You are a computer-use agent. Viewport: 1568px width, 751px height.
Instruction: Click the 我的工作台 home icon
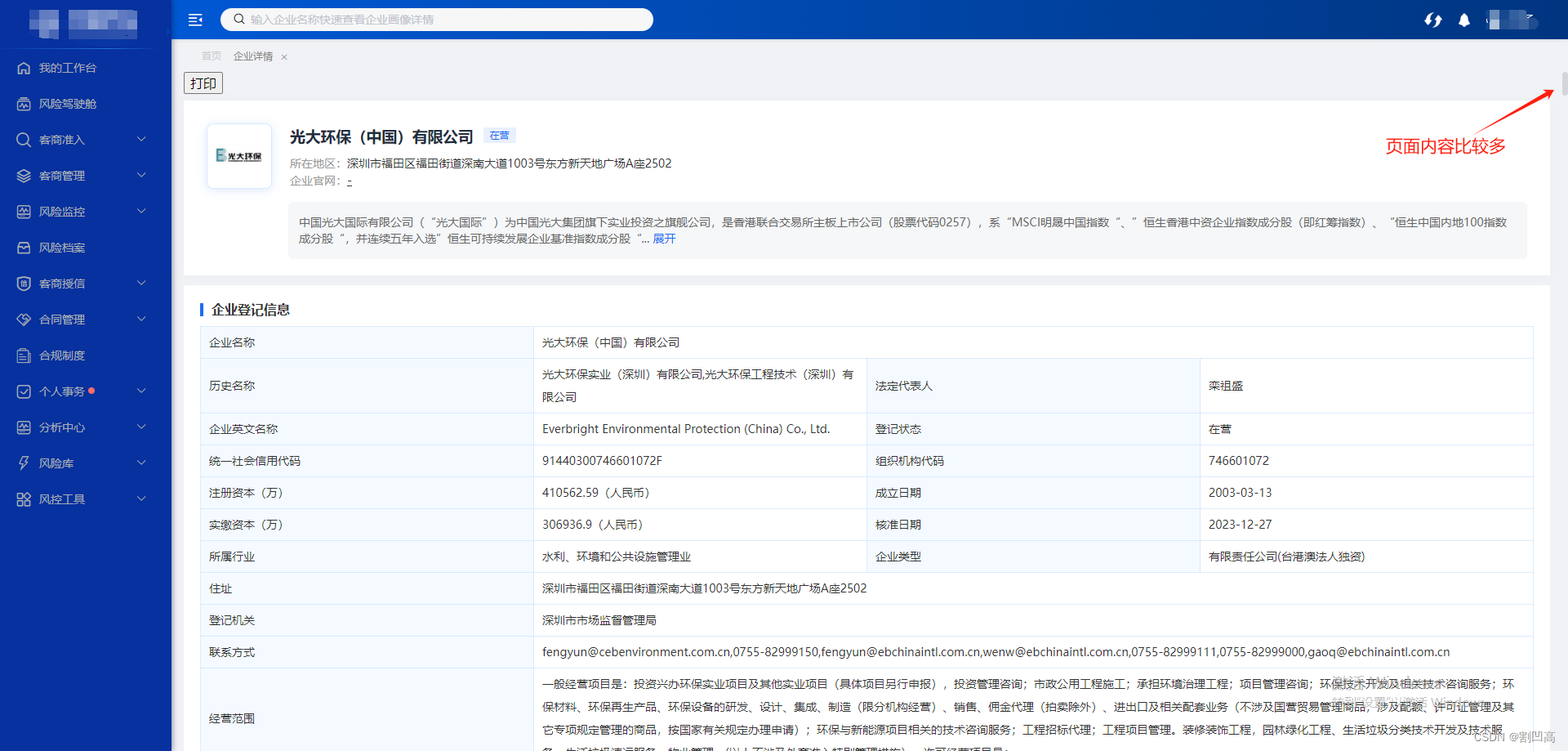coord(24,68)
